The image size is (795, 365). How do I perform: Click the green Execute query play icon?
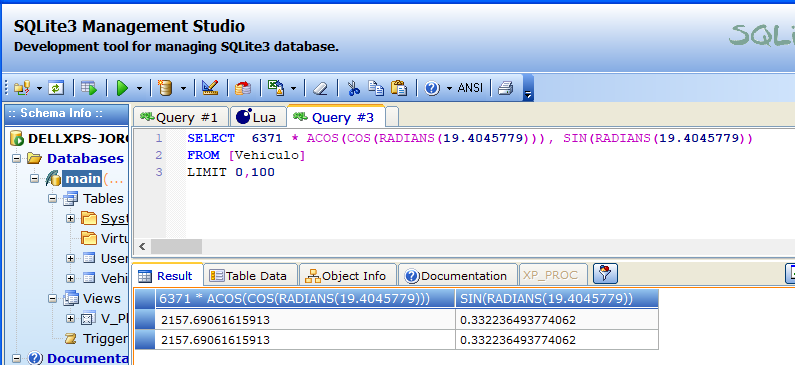tap(122, 88)
